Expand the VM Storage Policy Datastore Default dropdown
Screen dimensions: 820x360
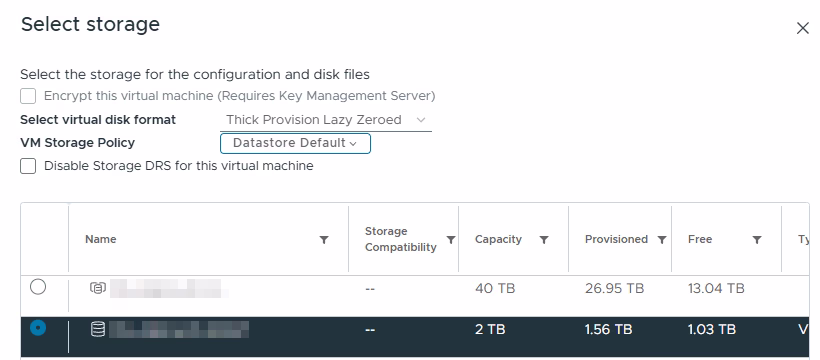(x=295, y=143)
